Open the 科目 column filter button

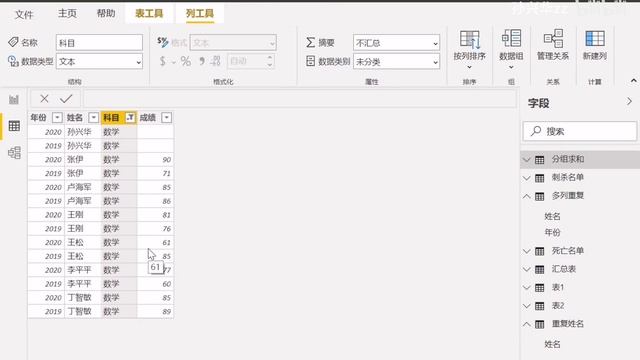coord(130,118)
